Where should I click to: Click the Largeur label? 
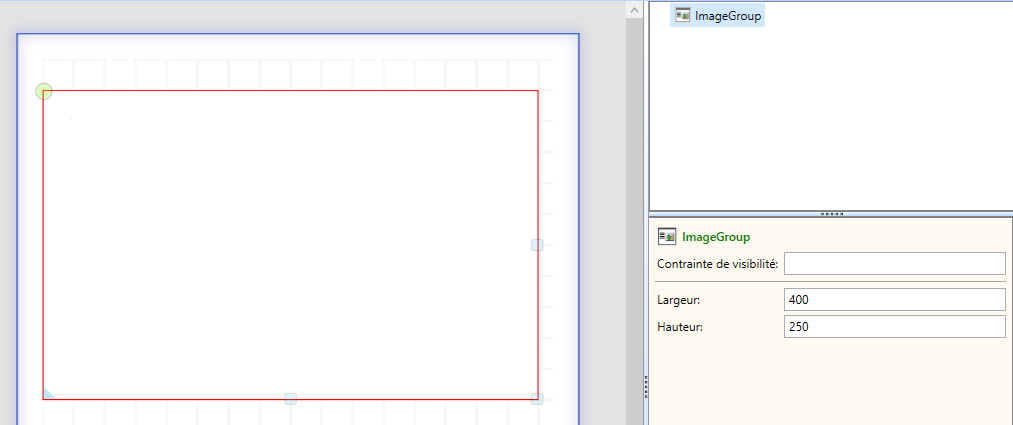click(678, 300)
